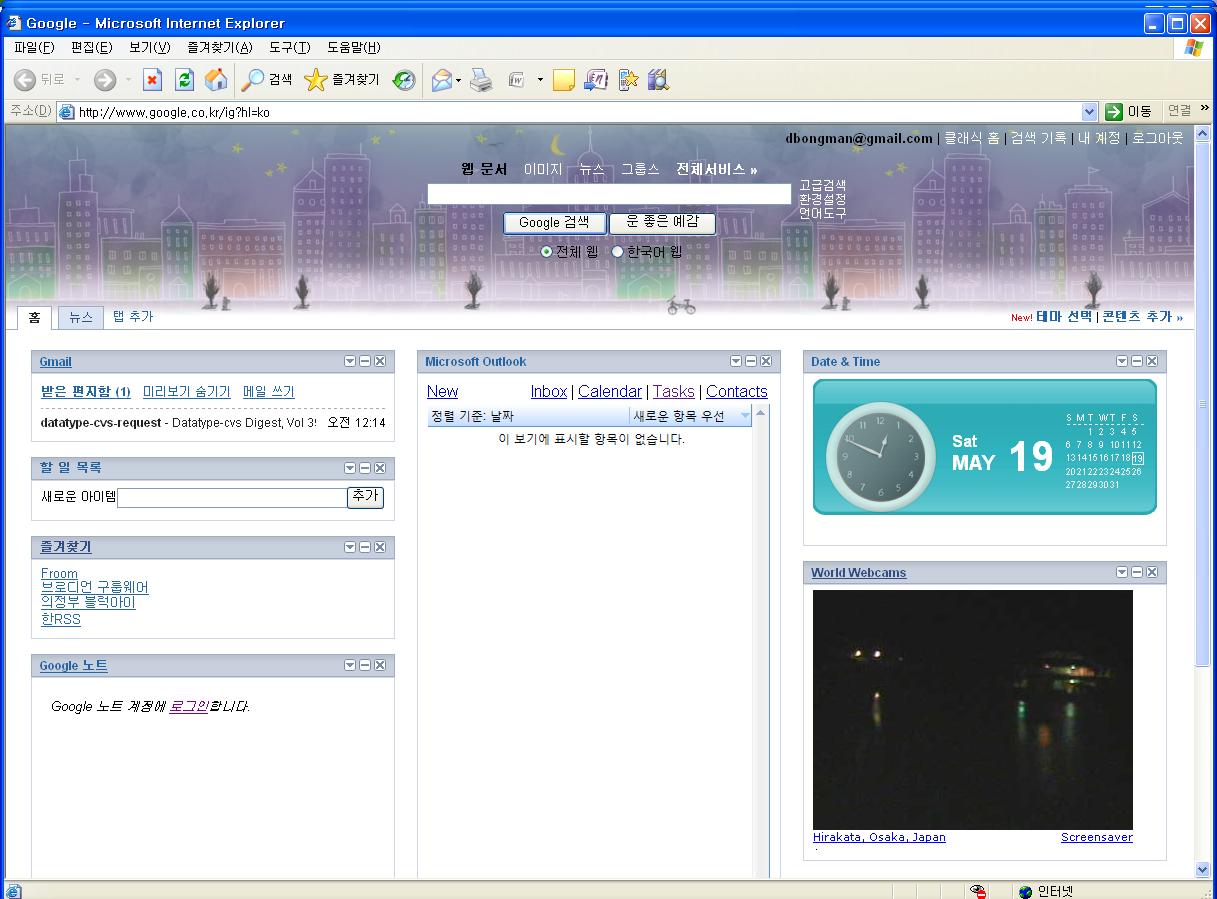The image size is (1217, 899).
Task: Open the 검색 magnifier toolbar button
Action: pos(267,80)
